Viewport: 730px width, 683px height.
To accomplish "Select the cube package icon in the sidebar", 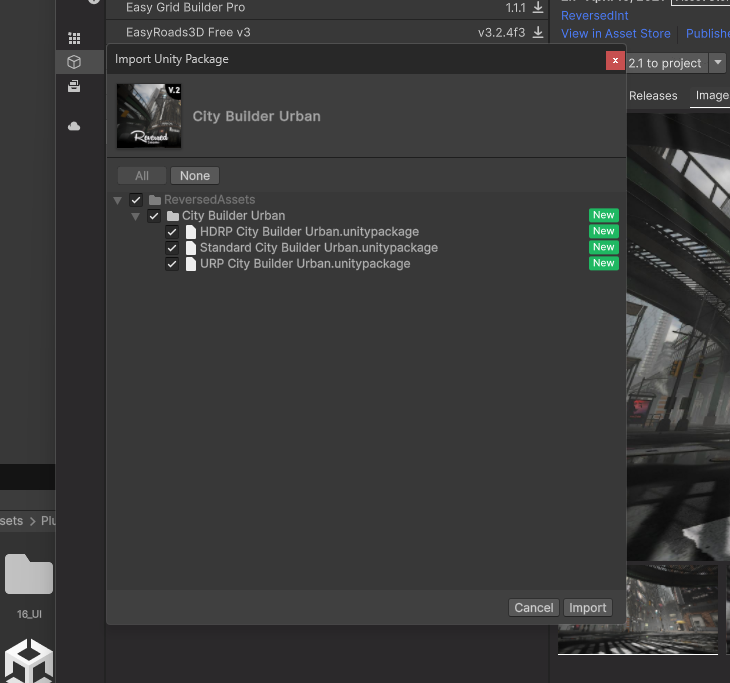I will point(74,62).
